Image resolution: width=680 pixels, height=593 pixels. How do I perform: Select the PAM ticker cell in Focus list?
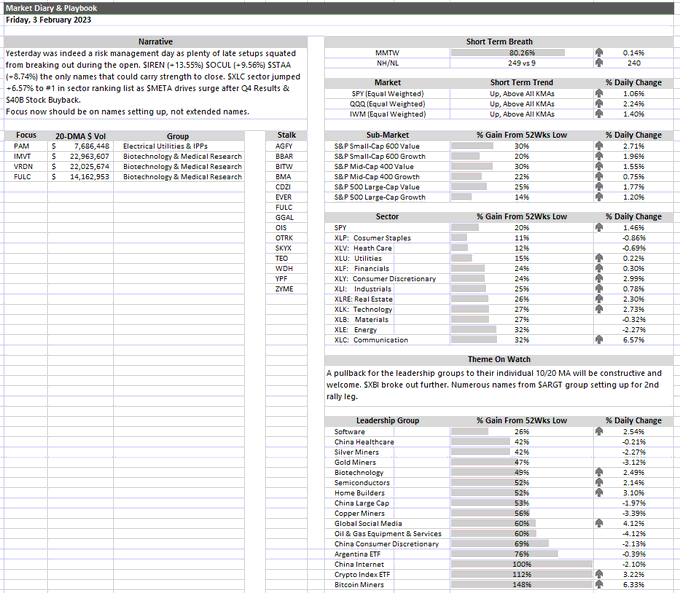click(x=26, y=146)
